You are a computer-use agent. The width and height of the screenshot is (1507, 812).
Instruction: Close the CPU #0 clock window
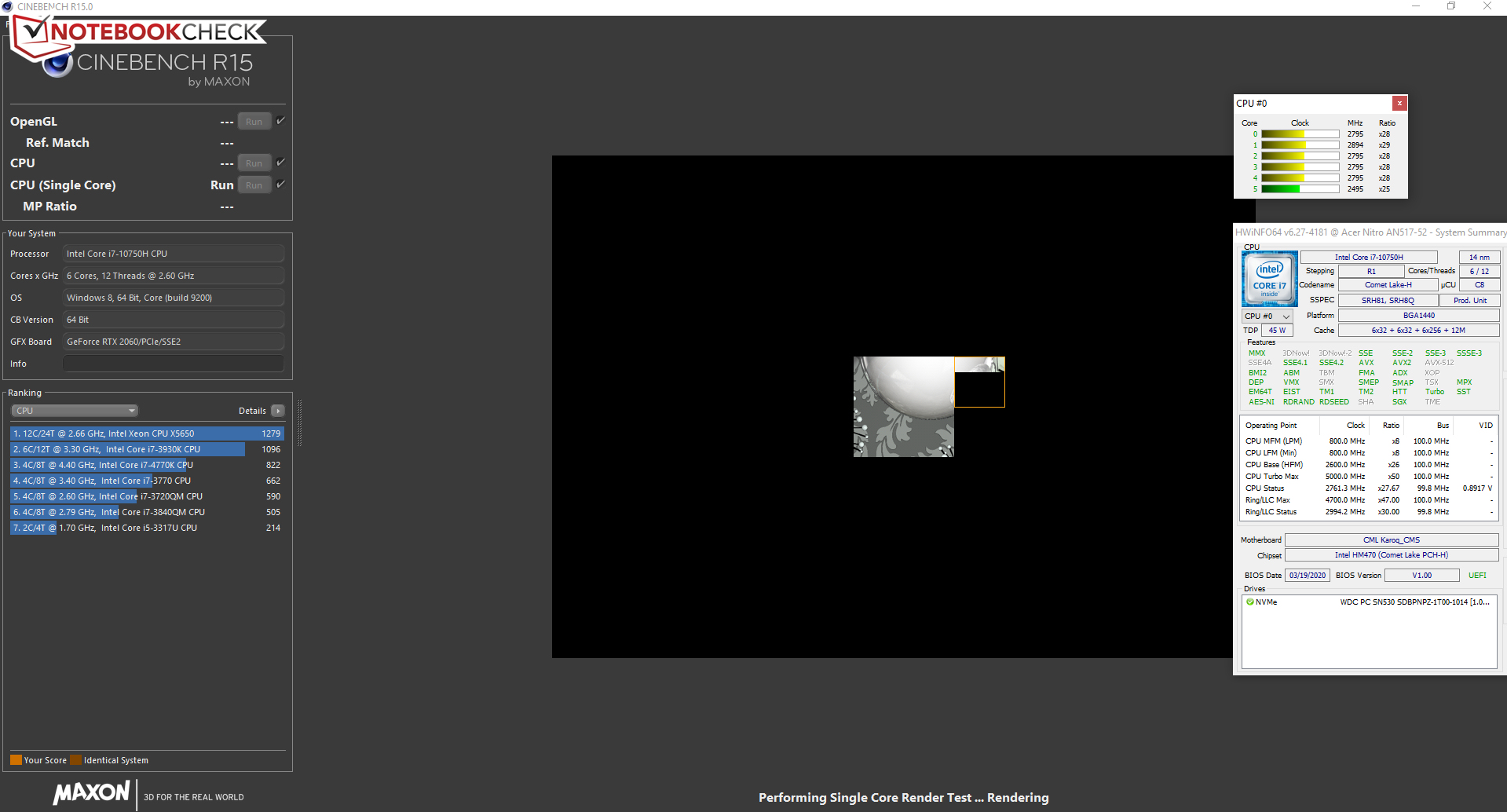(x=1399, y=103)
